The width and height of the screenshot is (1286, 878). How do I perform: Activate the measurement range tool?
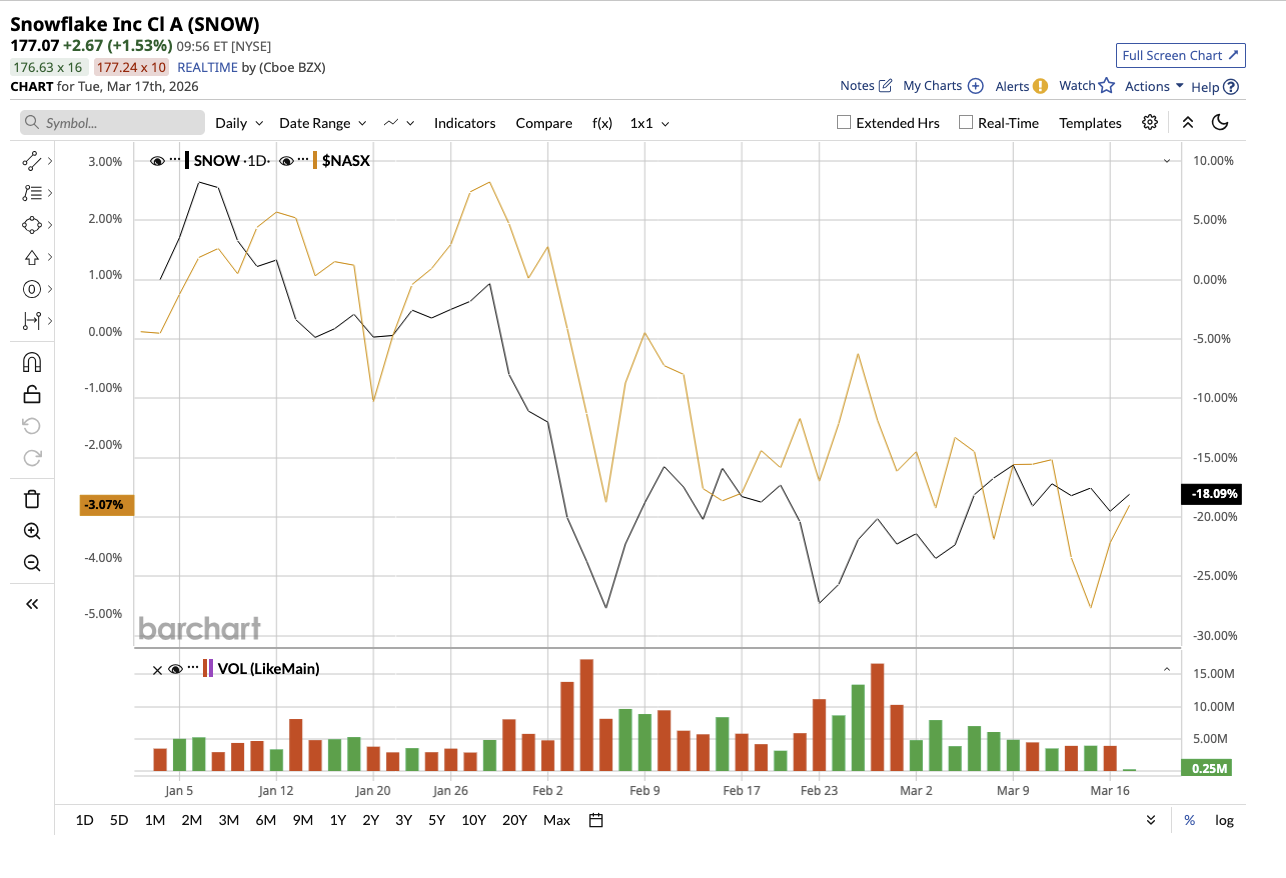(31, 321)
